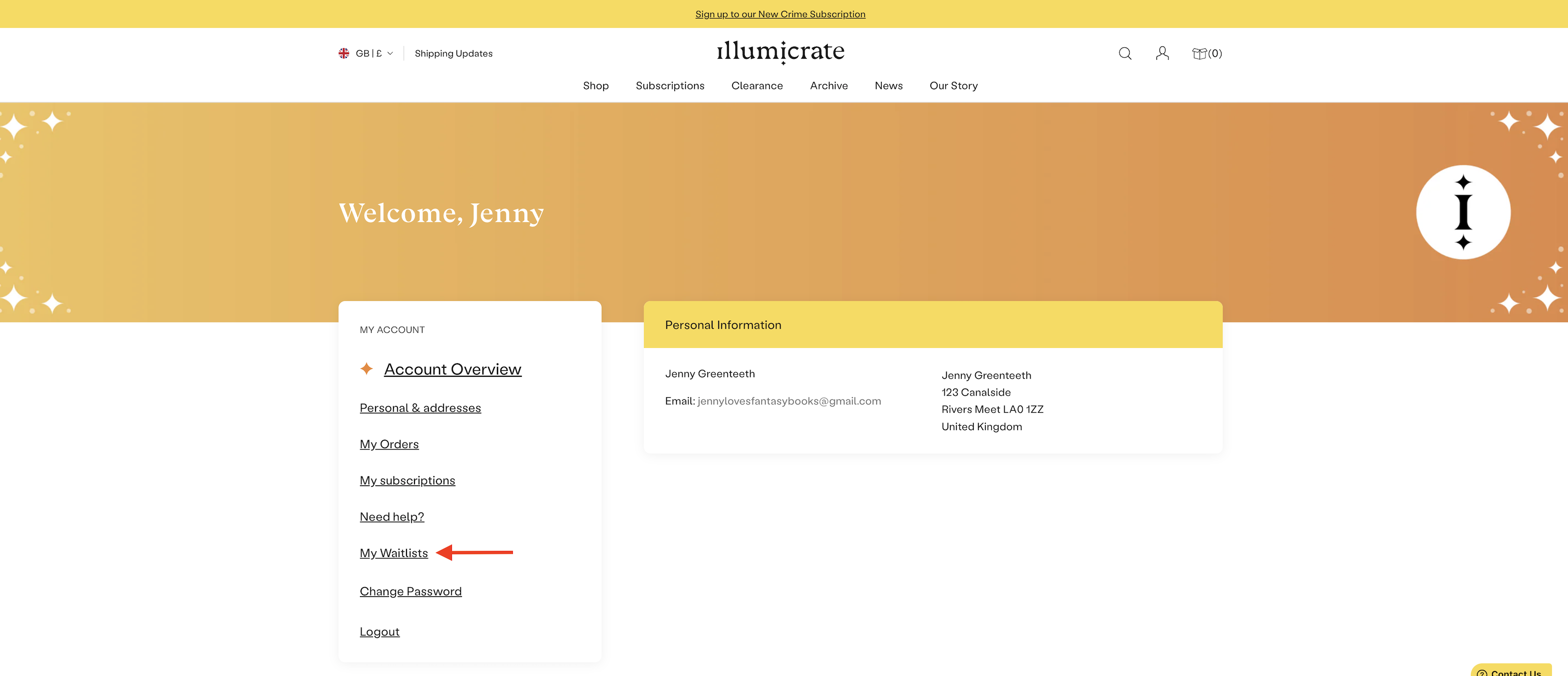
Task: Click the Crime Subscription sign-up banner link
Action: point(780,14)
